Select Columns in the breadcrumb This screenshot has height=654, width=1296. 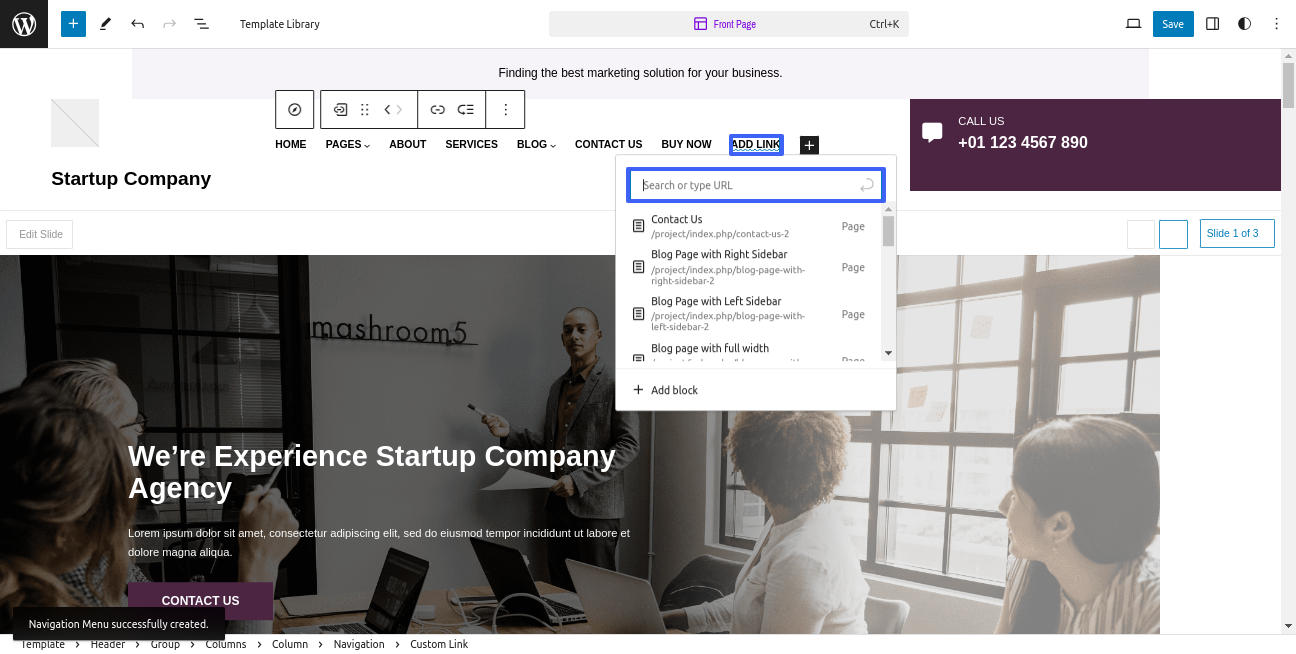[226, 644]
